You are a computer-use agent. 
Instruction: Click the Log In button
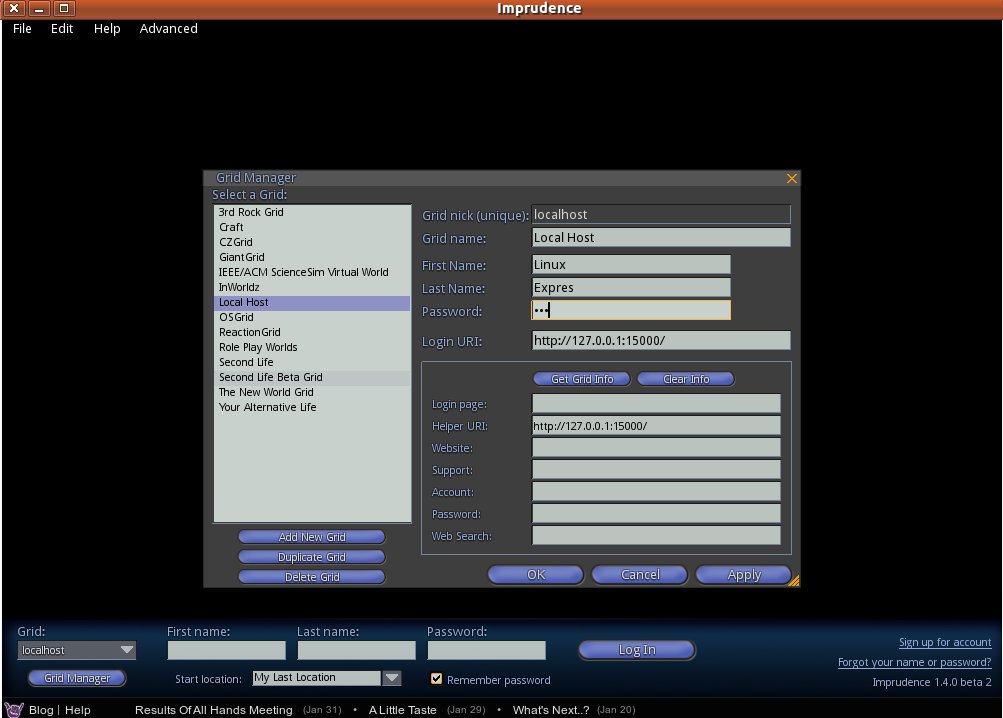pyautogui.click(x=637, y=650)
